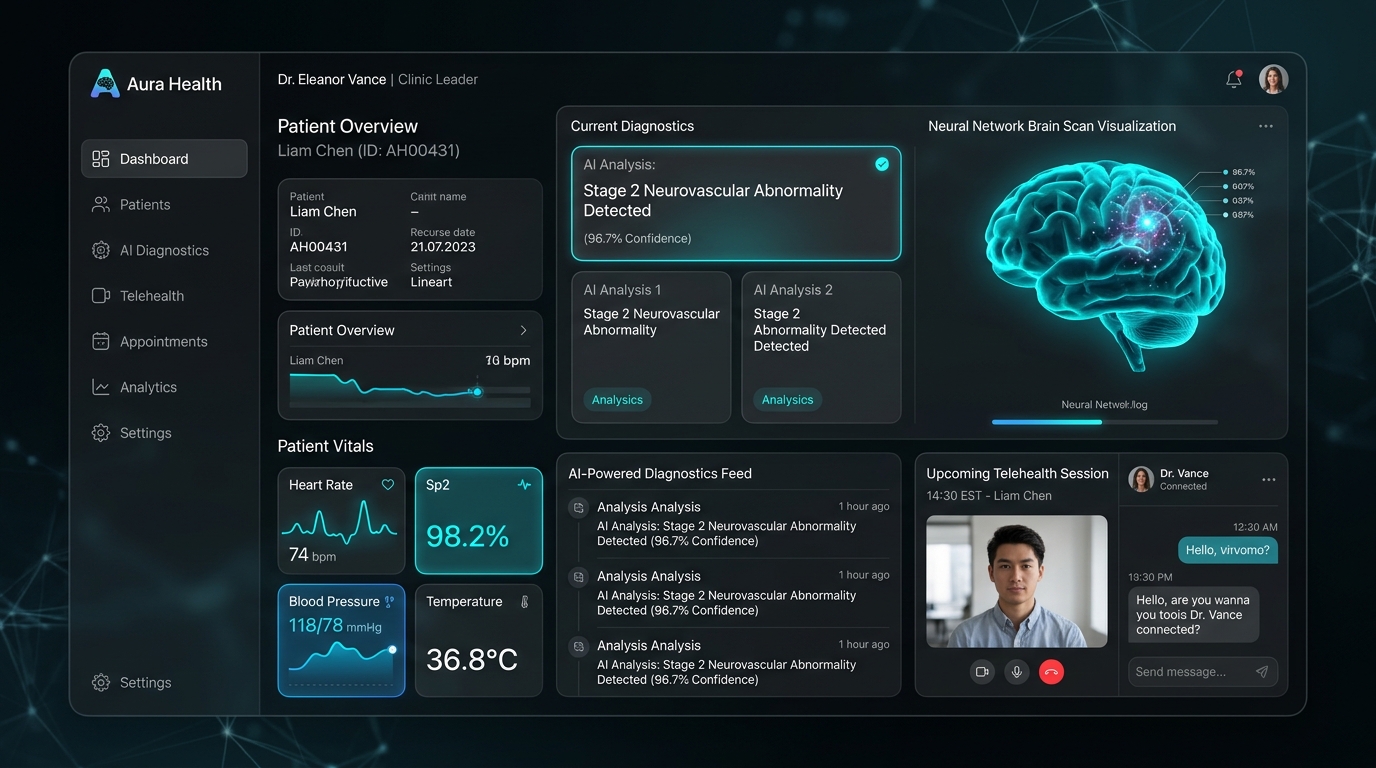This screenshot has width=1376, height=768.
Task: Click Analytics button on AI Analysis 2 card
Action: tap(787, 400)
